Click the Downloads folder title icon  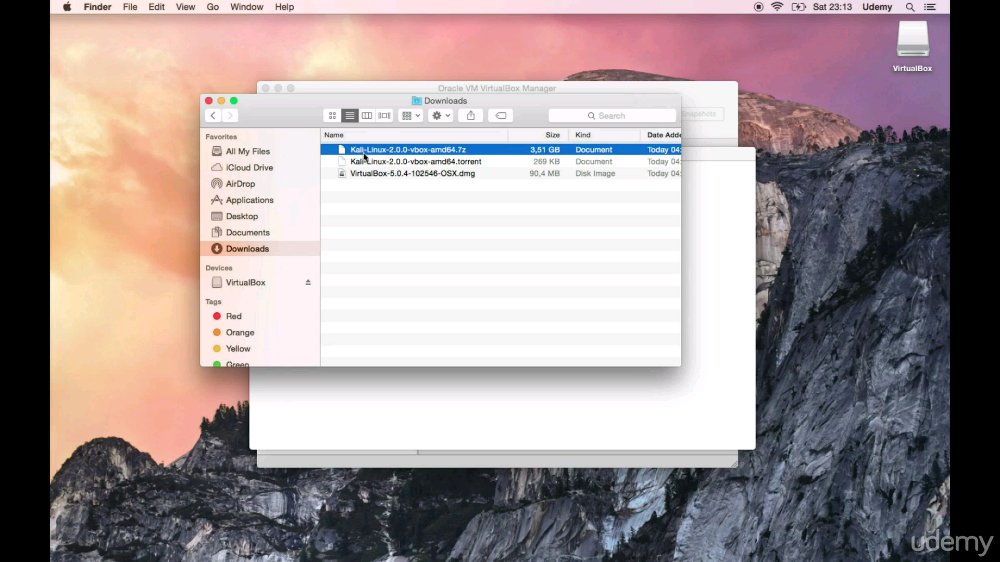(x=416, y=101)
